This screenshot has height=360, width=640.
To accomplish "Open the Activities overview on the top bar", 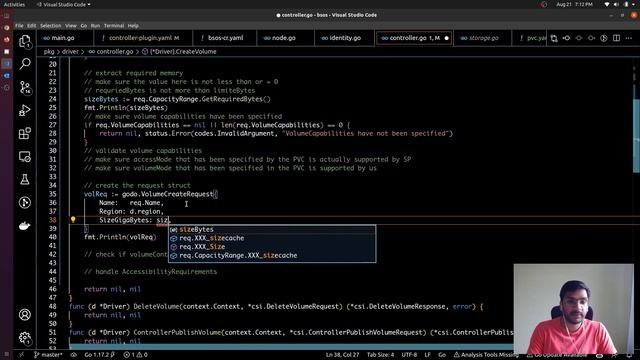I will pos(14,4).
